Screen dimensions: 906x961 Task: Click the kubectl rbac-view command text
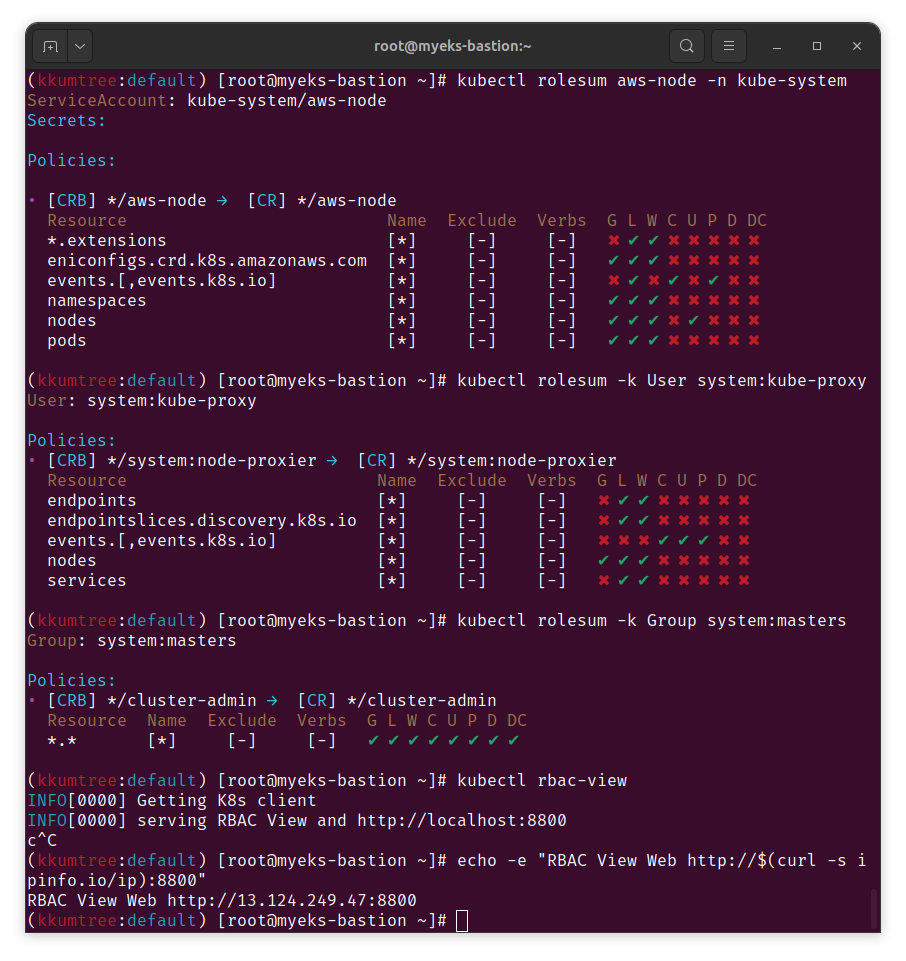pos(542,780)
